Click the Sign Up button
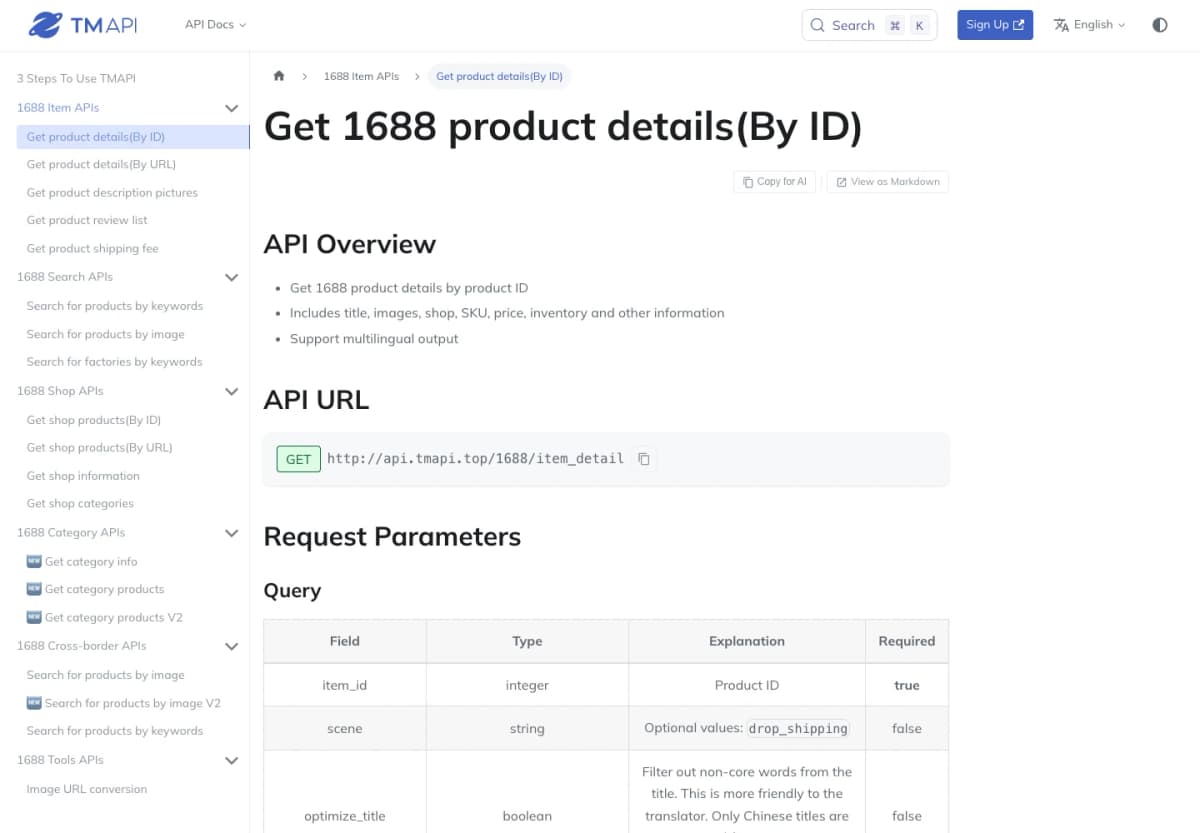Viewport: 1200px width, 833px height. pyautogui.click(x=995, y=25)
